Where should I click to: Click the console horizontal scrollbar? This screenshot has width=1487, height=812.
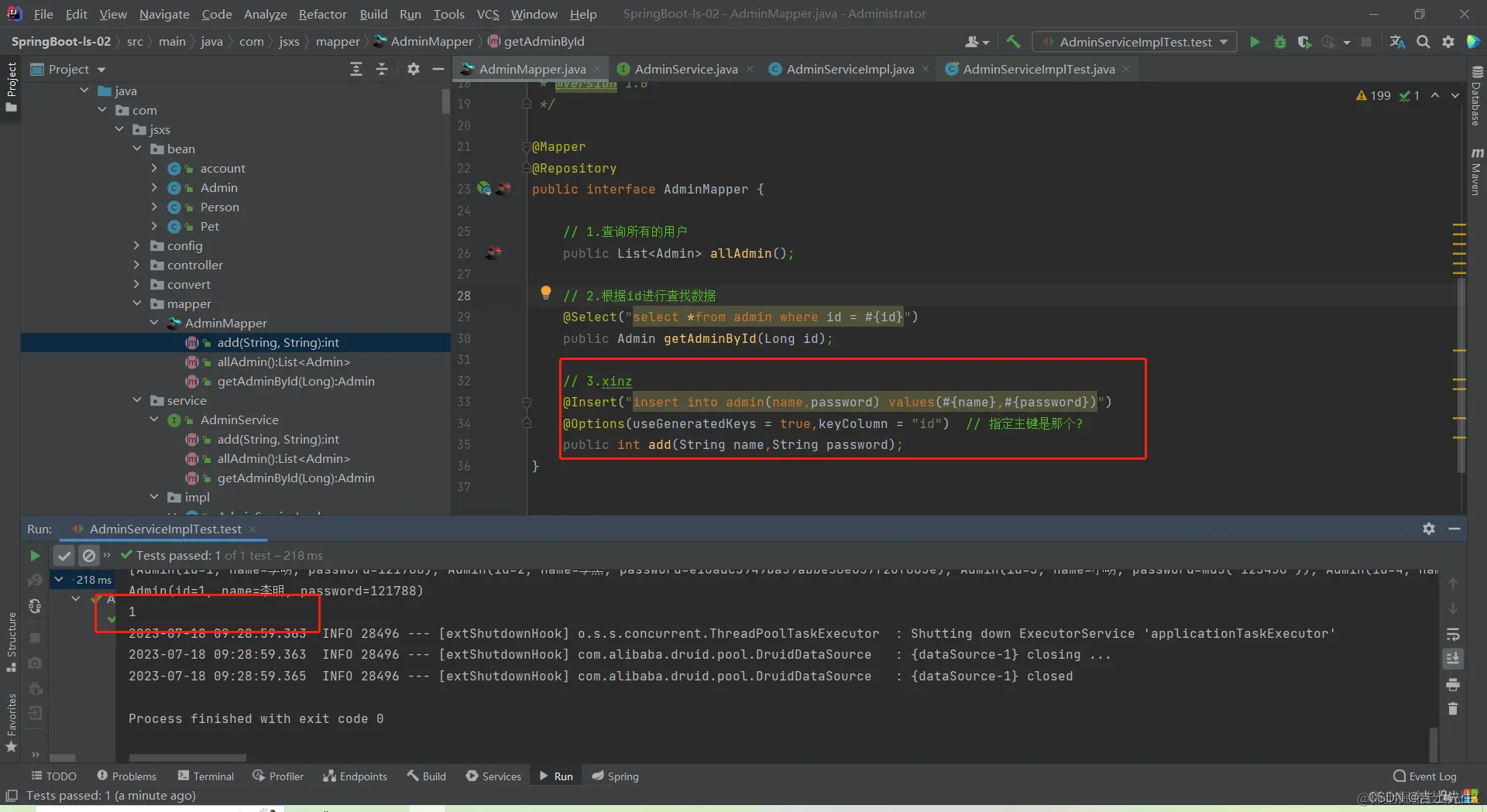click(187, 758)
